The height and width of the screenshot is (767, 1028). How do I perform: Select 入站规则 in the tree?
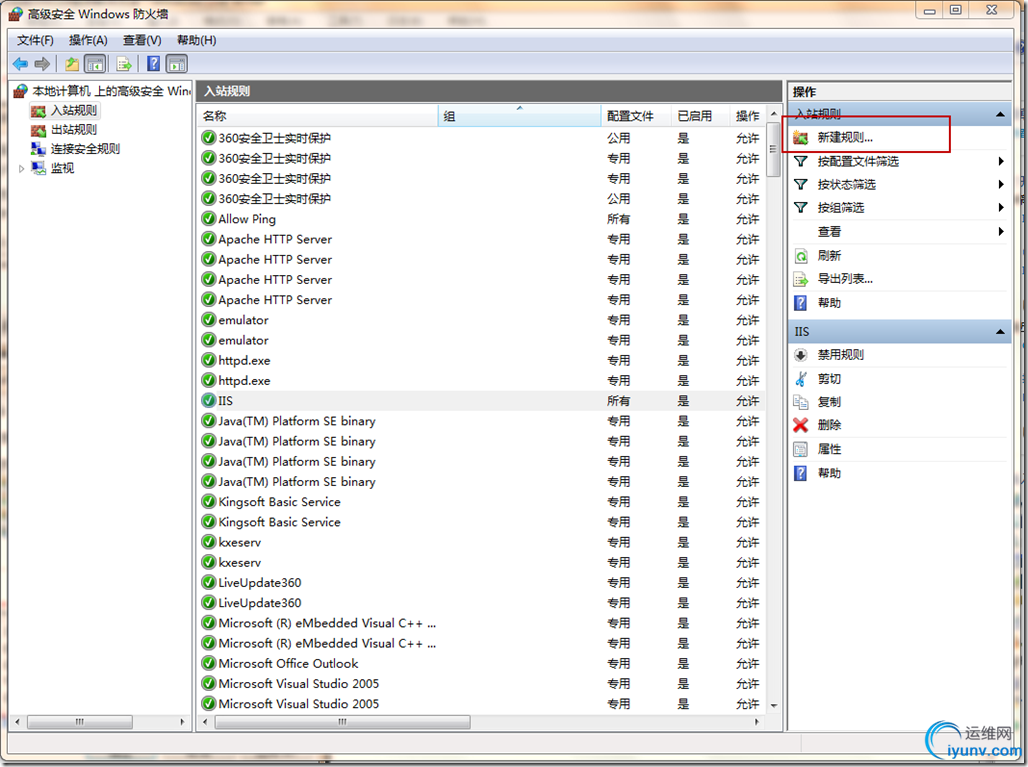[x=73, y=111]
